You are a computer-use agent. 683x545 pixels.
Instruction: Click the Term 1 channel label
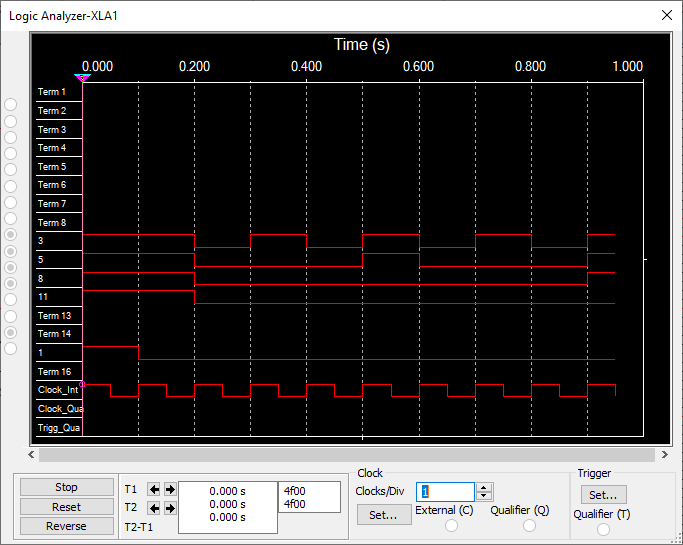coord(52,92)
